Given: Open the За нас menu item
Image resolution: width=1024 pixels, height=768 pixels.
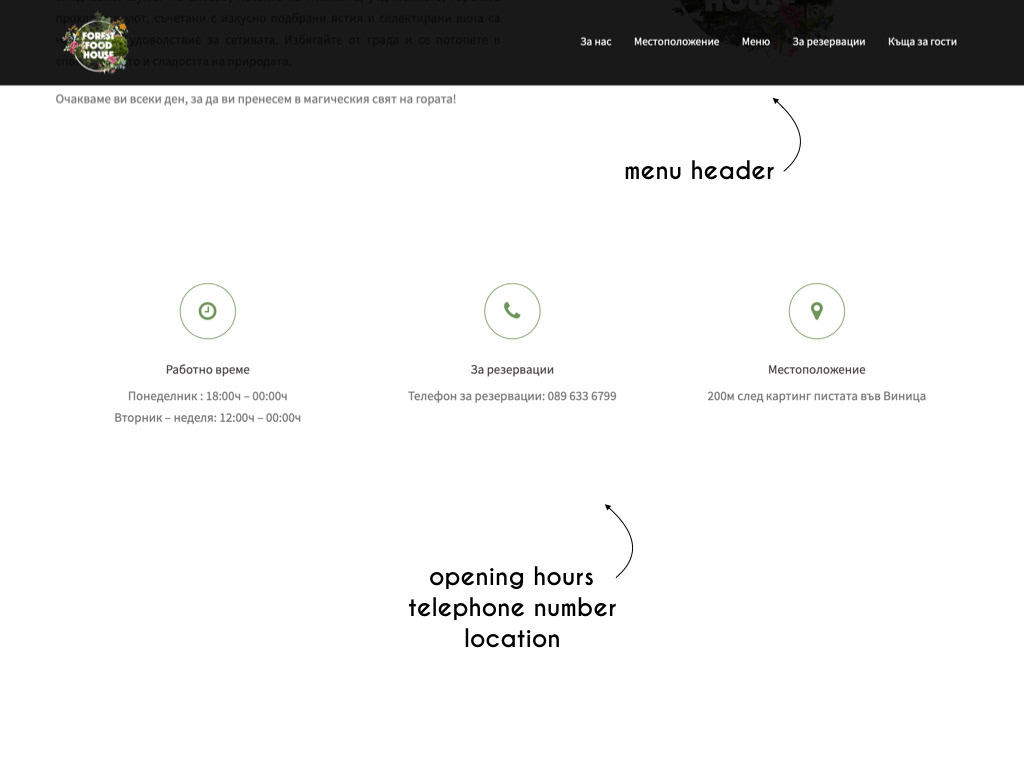Looking at the screenshot, I should pos(595,42).
